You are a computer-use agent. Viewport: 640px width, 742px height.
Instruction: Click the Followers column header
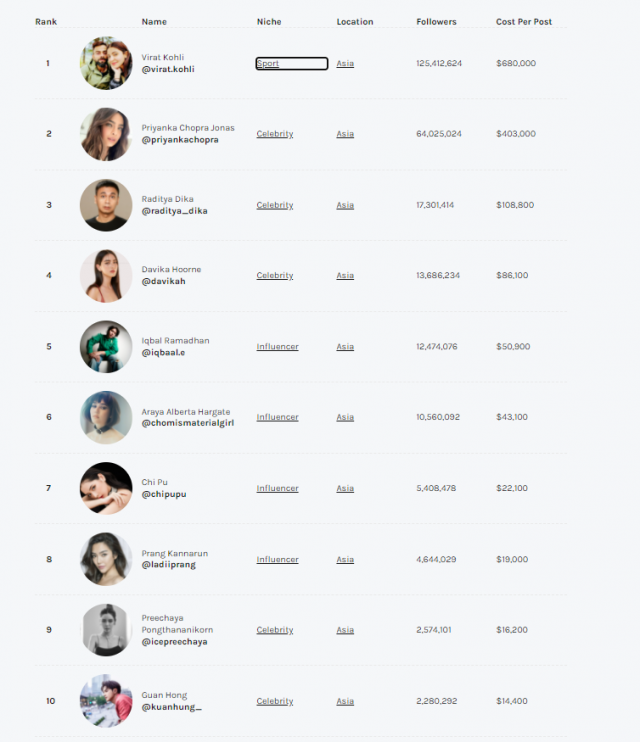click(436, 22)
